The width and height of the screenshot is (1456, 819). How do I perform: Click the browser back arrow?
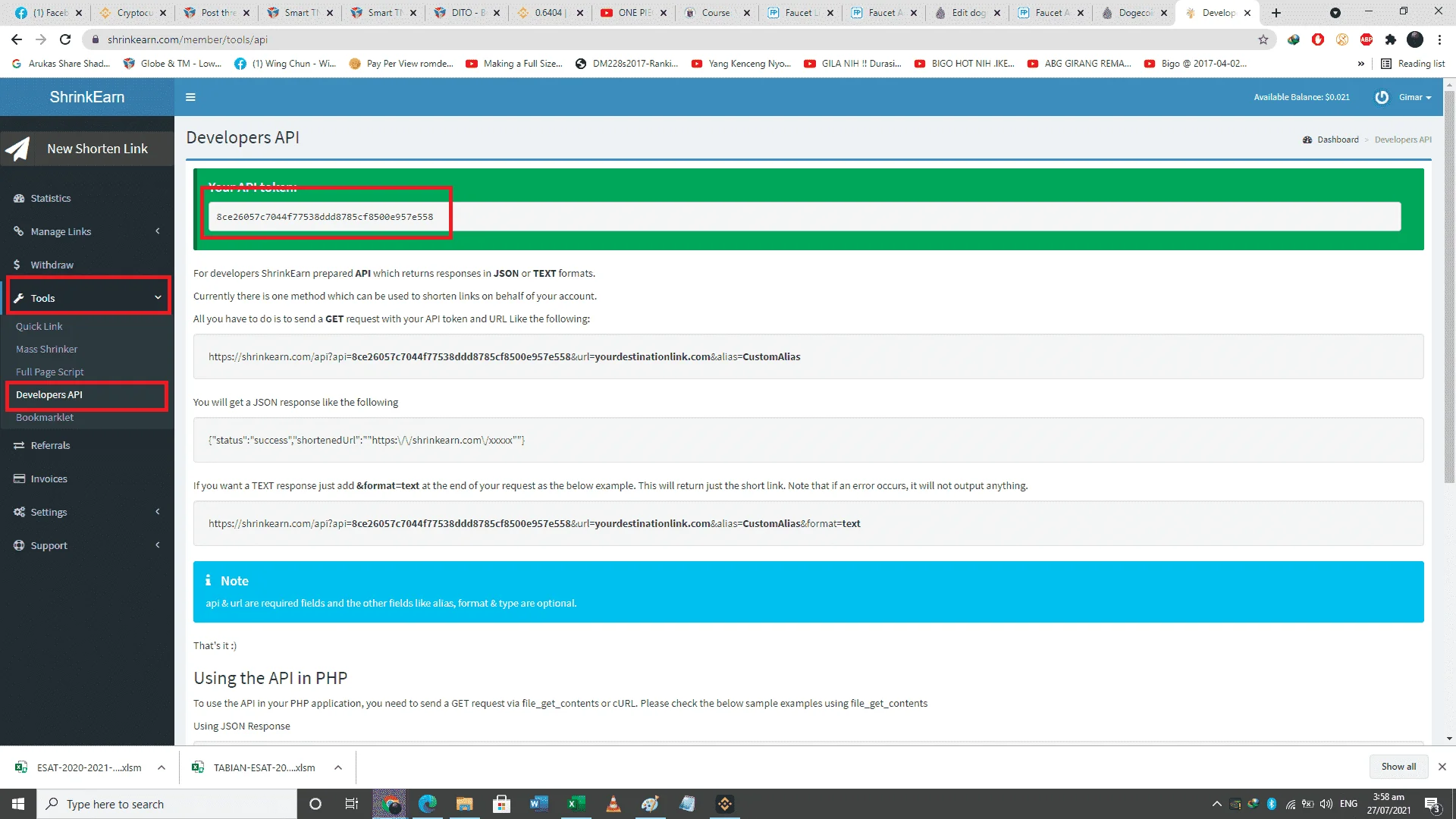[x=17, y=39]
